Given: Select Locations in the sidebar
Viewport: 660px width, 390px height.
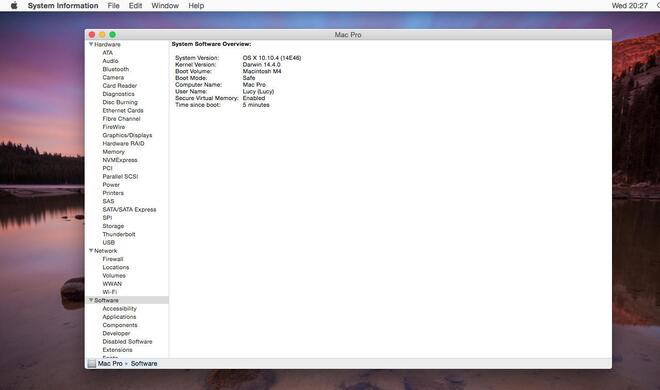Looking at the screenshot, I should pyautogui.click(x=116, y=267).
